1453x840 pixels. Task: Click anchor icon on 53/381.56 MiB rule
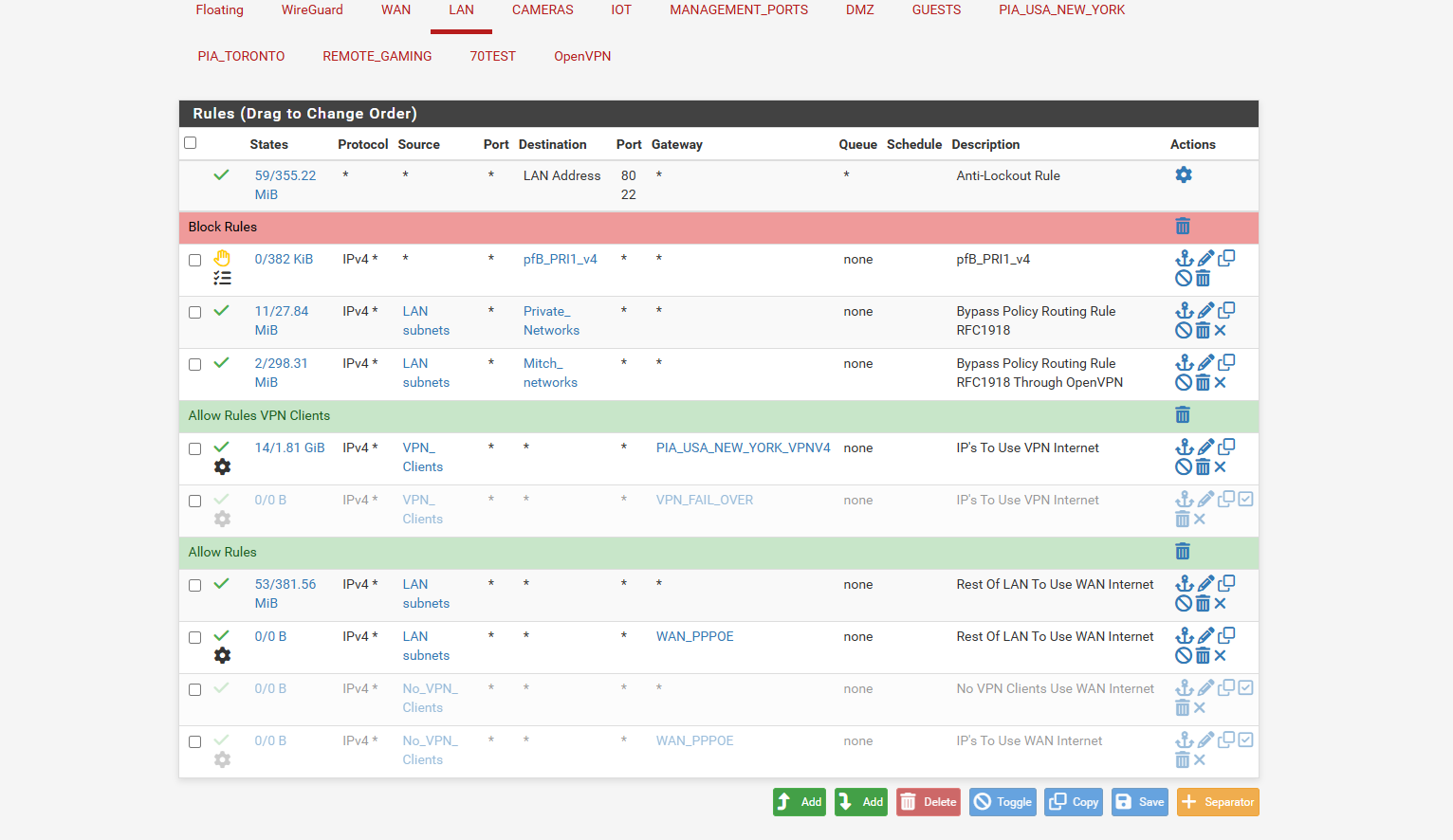pyautogui.click(x=1184, y=583)
